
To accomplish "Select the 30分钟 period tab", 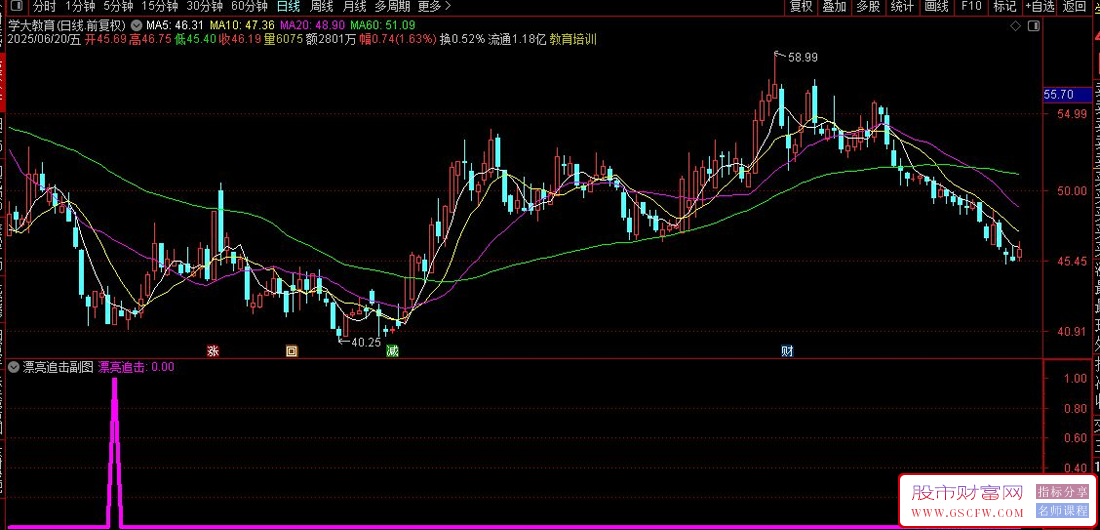I will click(x=204, y=7).
